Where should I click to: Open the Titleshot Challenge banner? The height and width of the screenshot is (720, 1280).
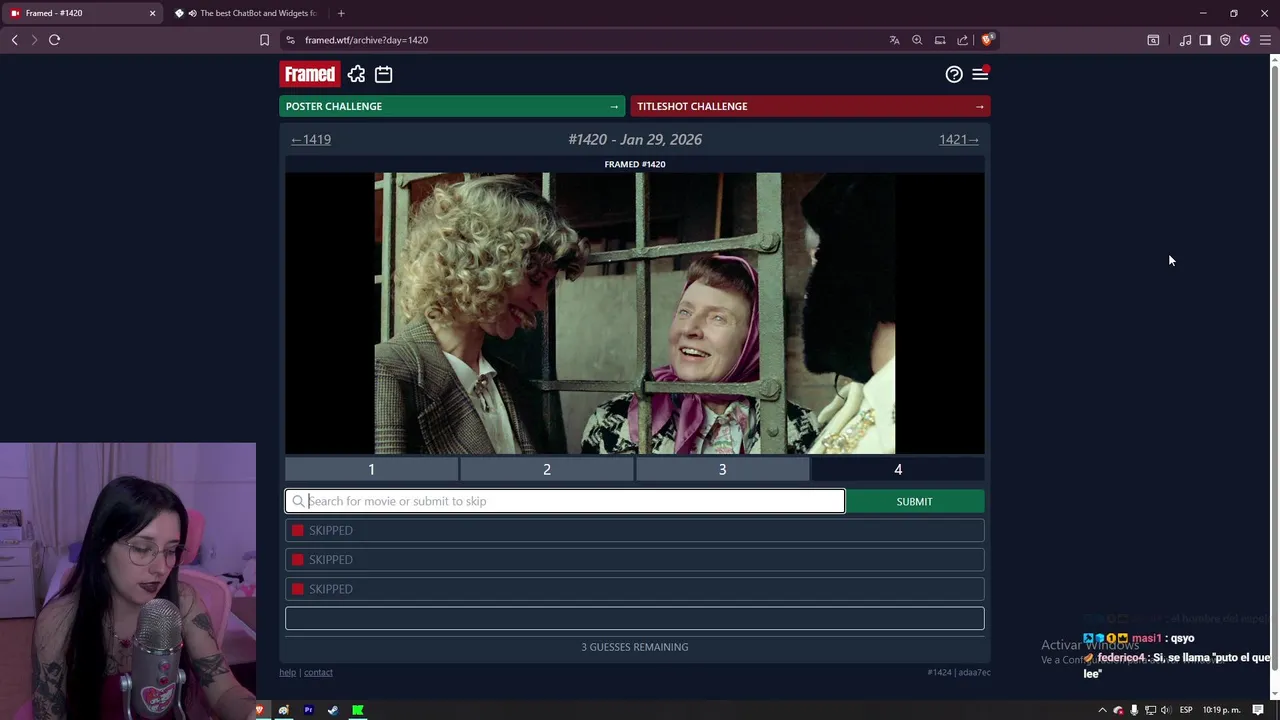[810, 106]
